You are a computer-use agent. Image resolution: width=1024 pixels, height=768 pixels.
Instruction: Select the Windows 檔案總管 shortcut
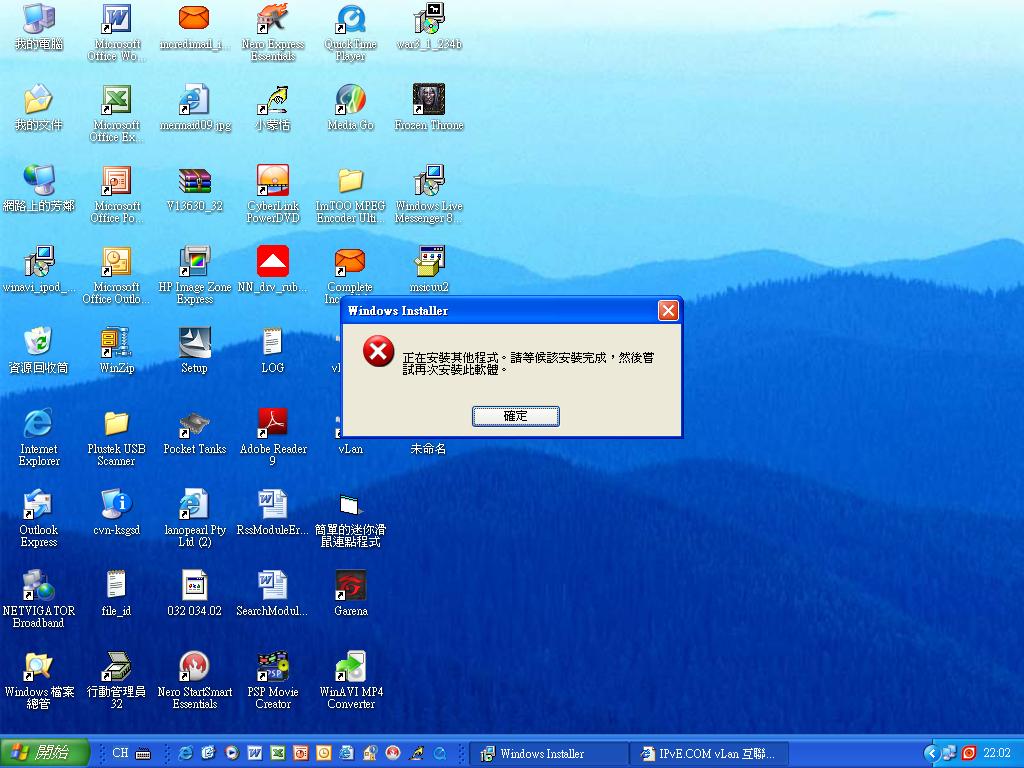[39, 681]
